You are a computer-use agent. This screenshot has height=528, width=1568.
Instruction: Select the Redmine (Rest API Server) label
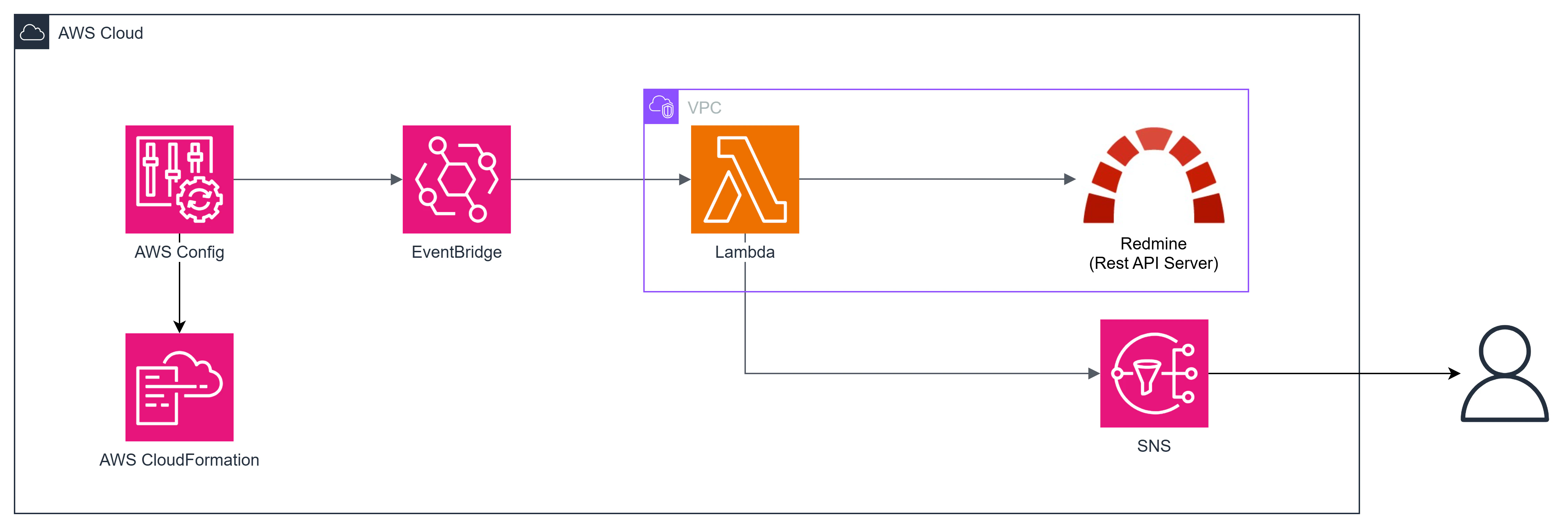1153,253
